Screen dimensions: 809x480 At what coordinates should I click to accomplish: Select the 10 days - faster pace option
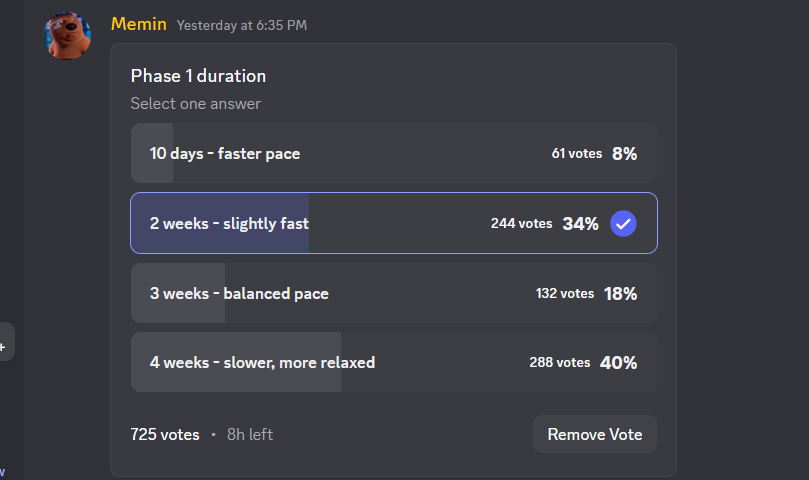(394, 153)
